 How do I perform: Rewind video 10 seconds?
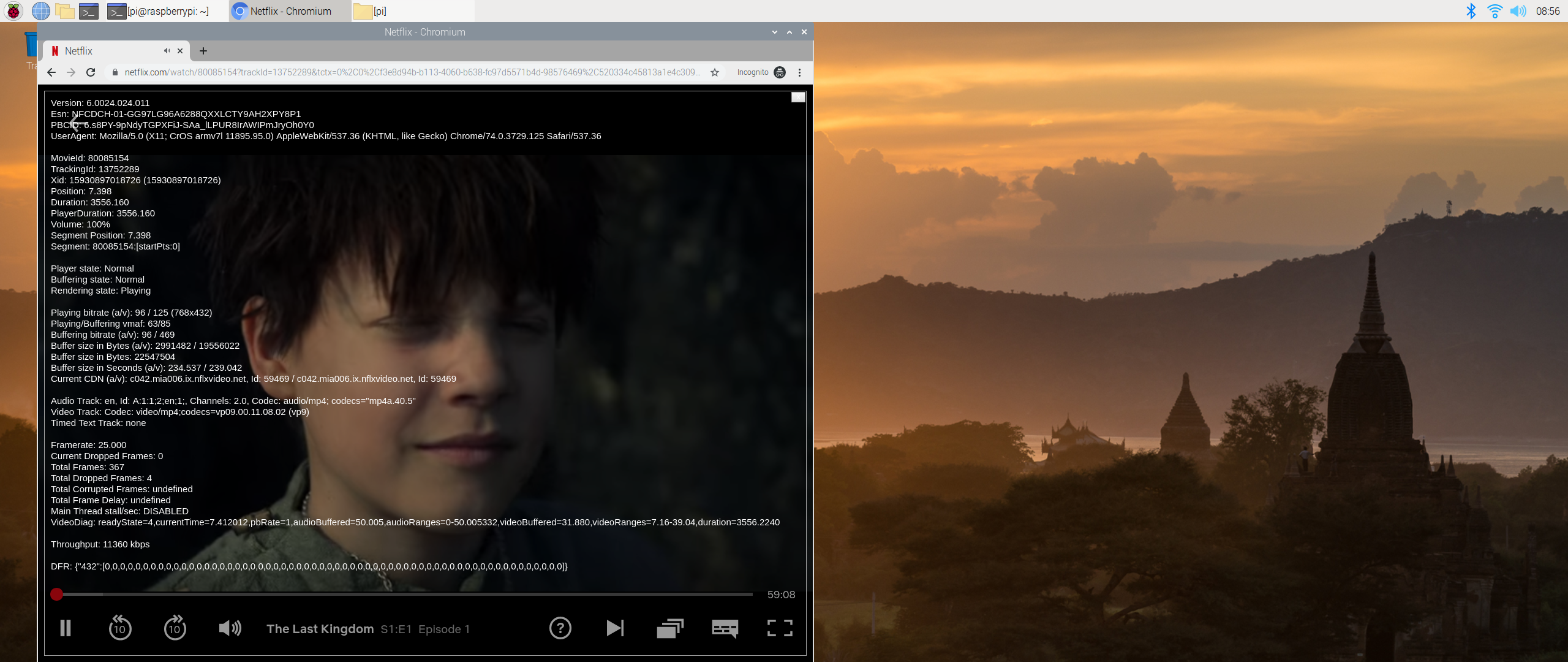[x=120, y=628]
